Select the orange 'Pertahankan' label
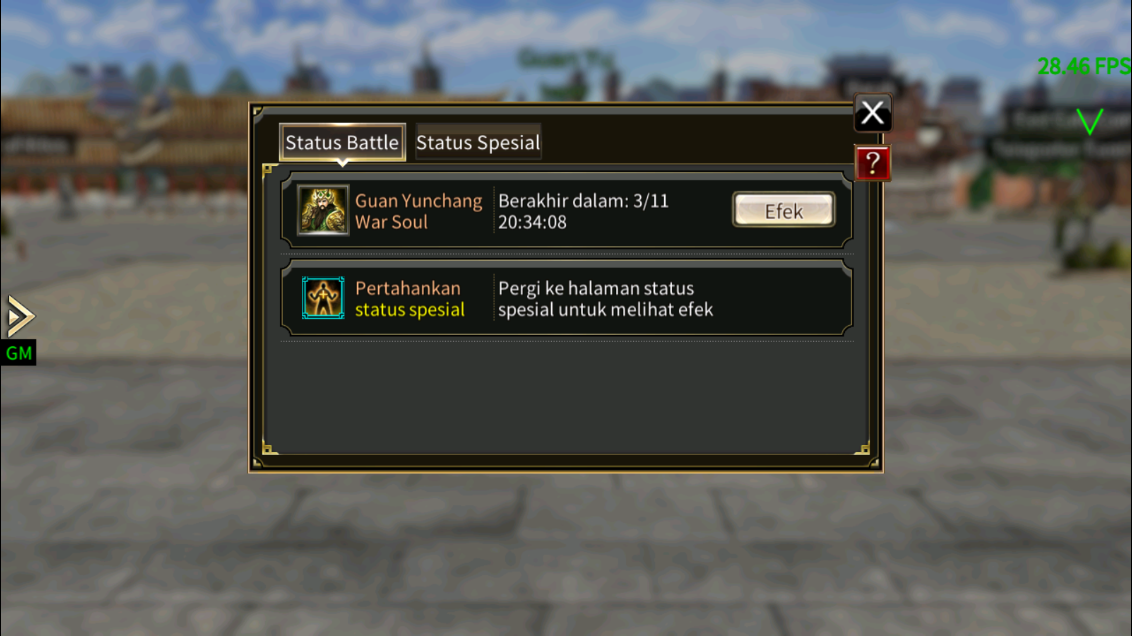 pyautogui.click(x=407, y=288)
